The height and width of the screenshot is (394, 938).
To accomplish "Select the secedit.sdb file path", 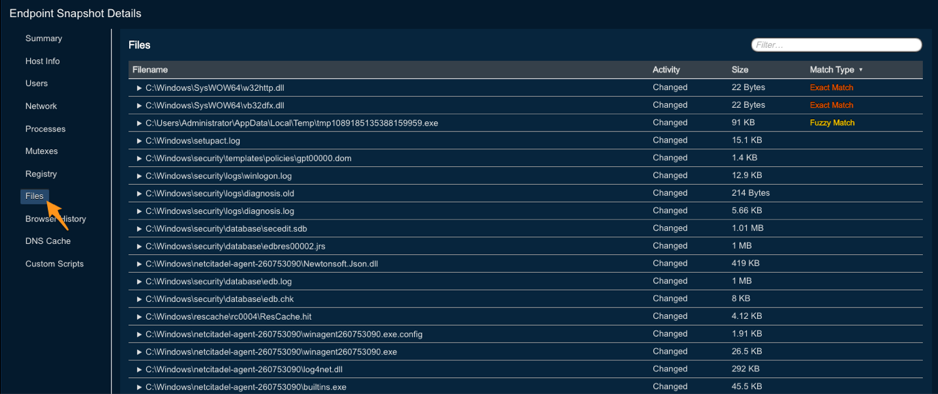I will point(226,229).
